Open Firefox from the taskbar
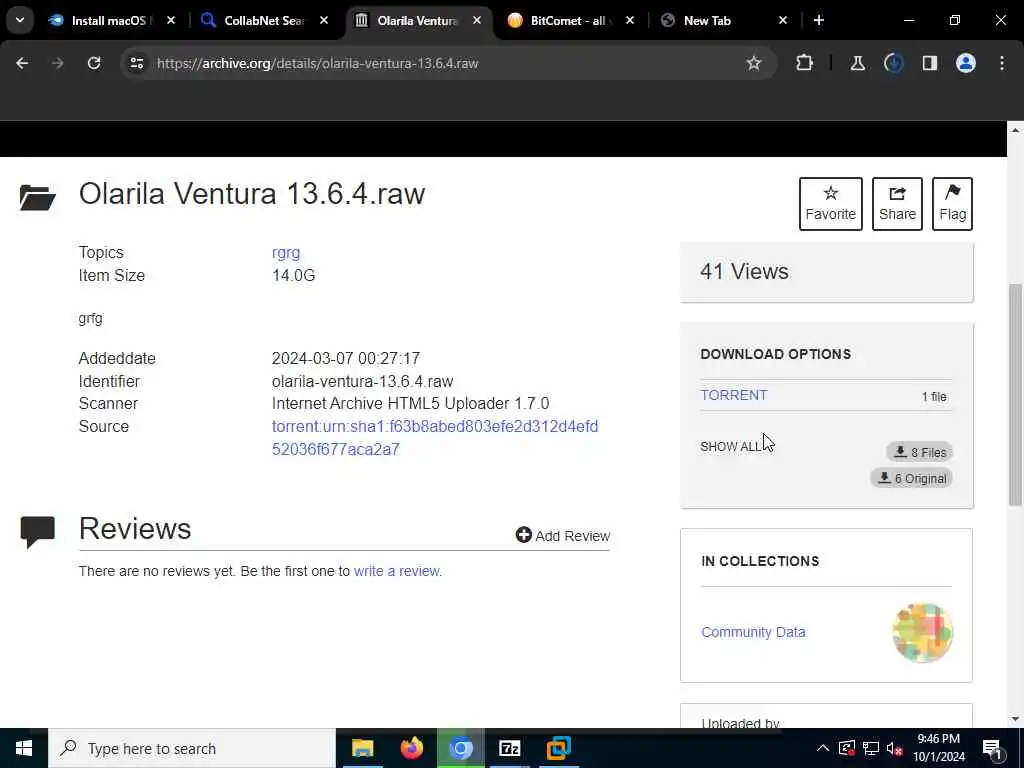Viewport: 1024px width, 768px height. pos(411,748)
